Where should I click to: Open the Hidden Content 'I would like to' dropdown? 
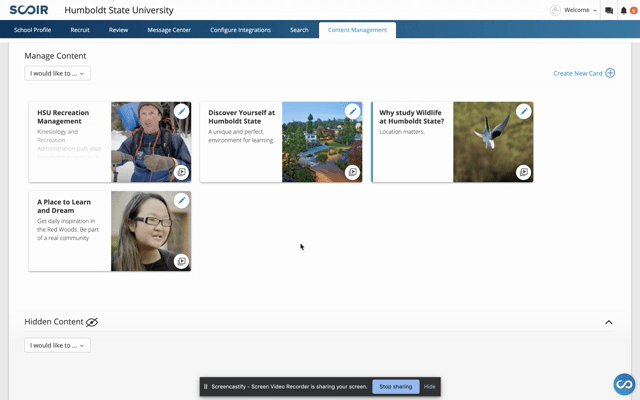58,345
